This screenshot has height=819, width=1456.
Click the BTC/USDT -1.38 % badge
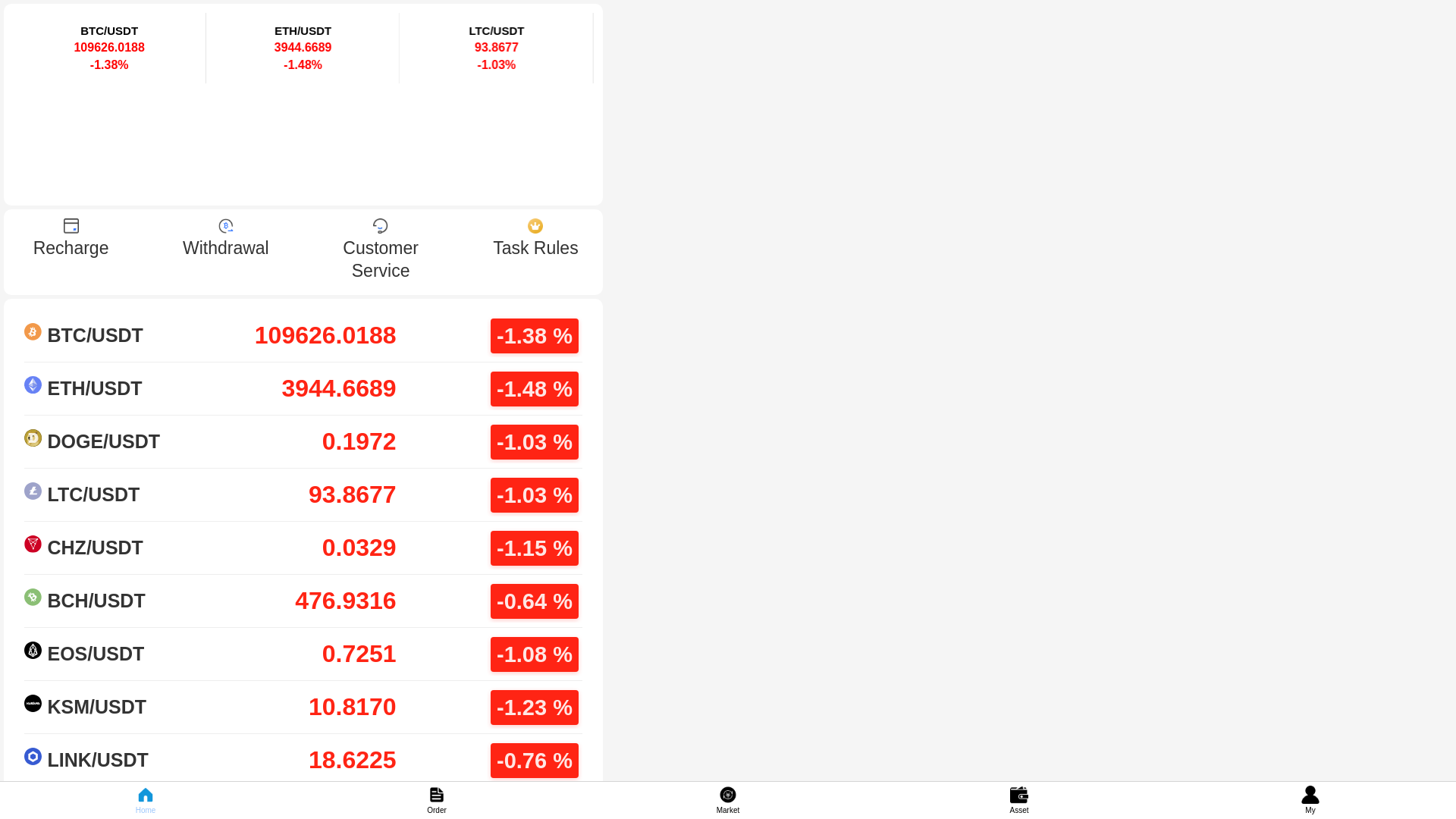pos(535,336)
